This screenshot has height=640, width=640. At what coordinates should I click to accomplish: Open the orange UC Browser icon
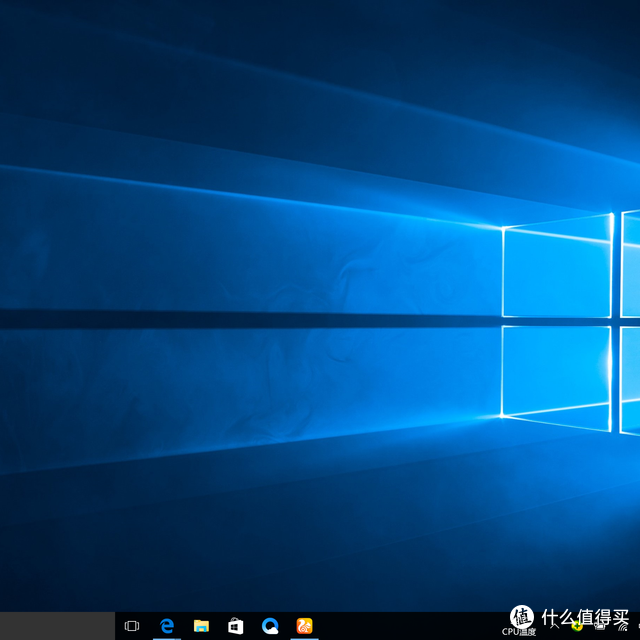(304, 626)
